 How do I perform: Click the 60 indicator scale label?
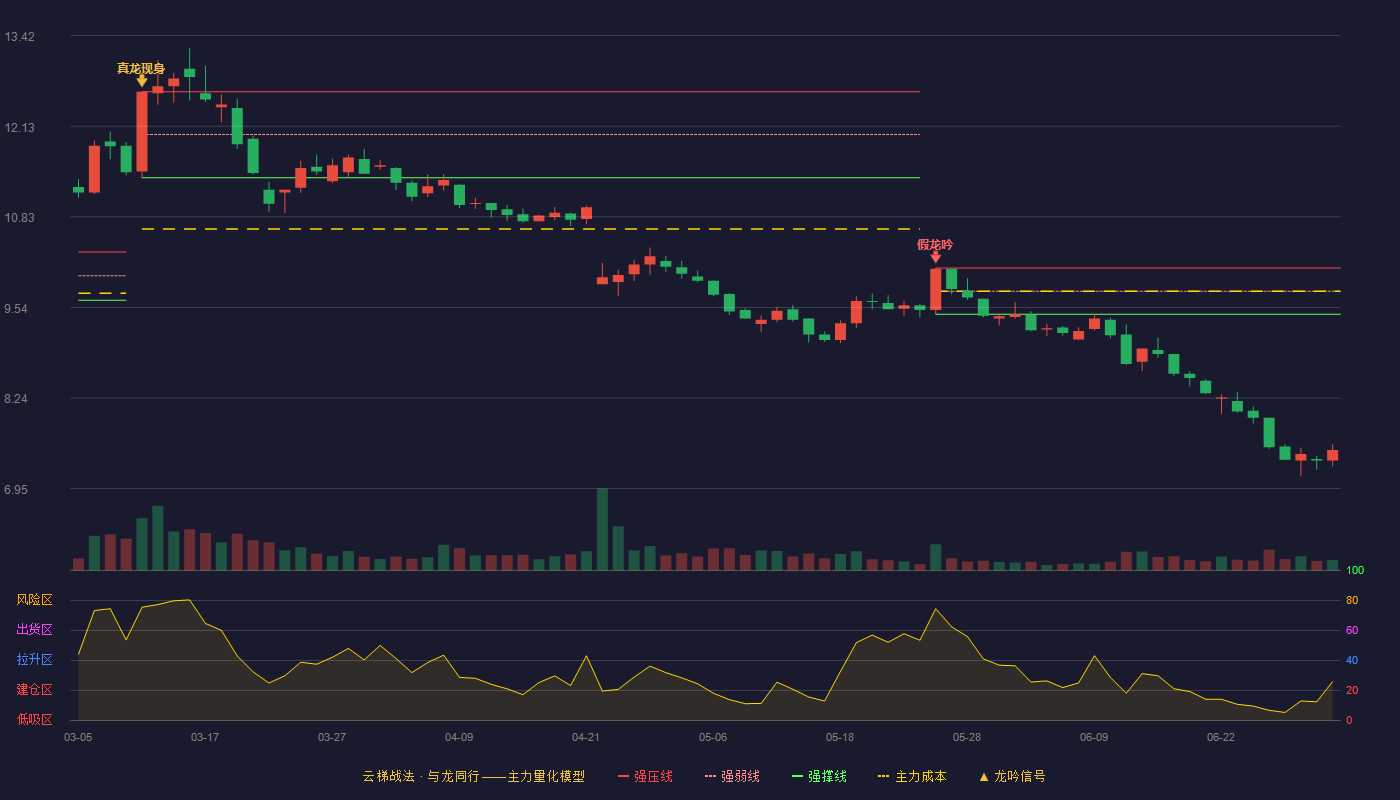pyautogui.click(x=1352, y=630)
